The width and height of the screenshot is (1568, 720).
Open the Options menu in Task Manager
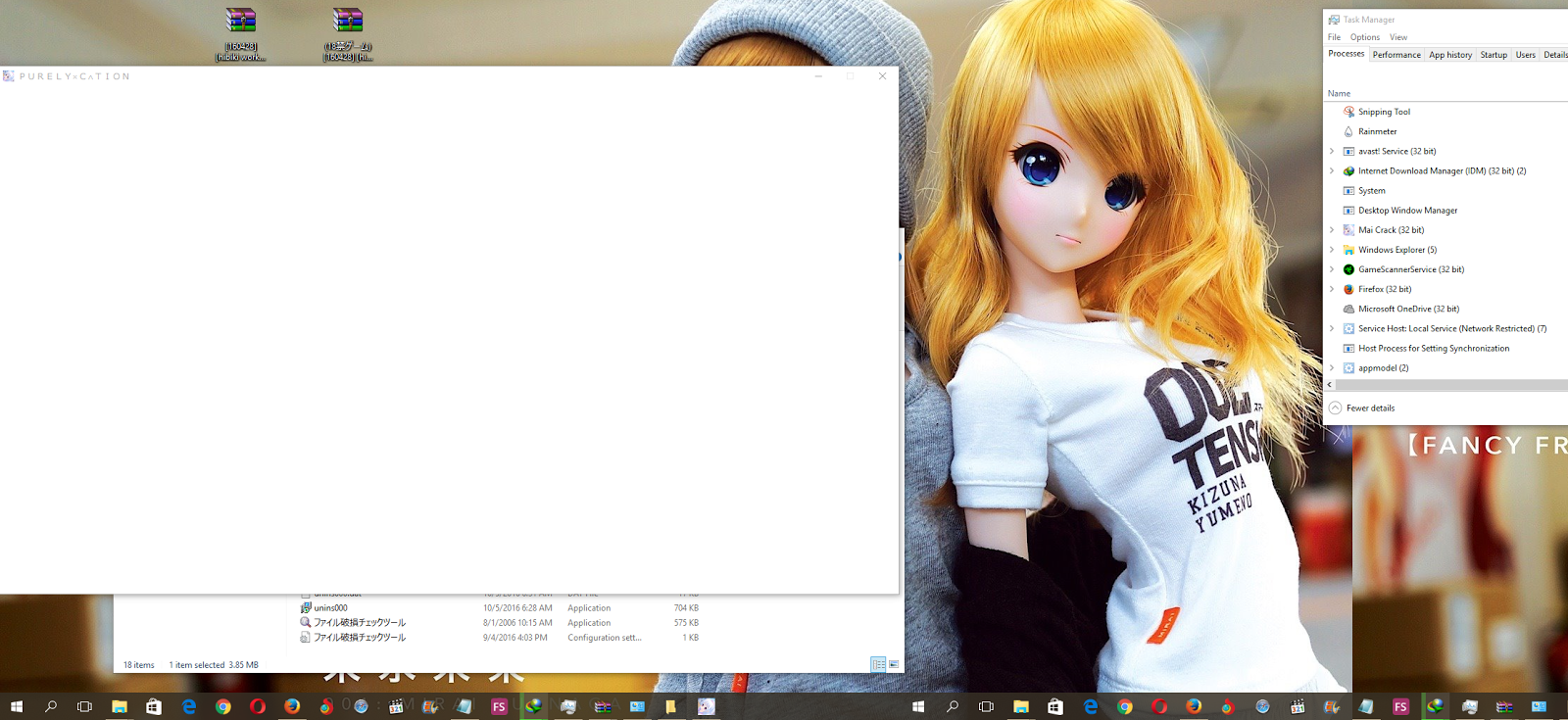(x=1365, y=37)
